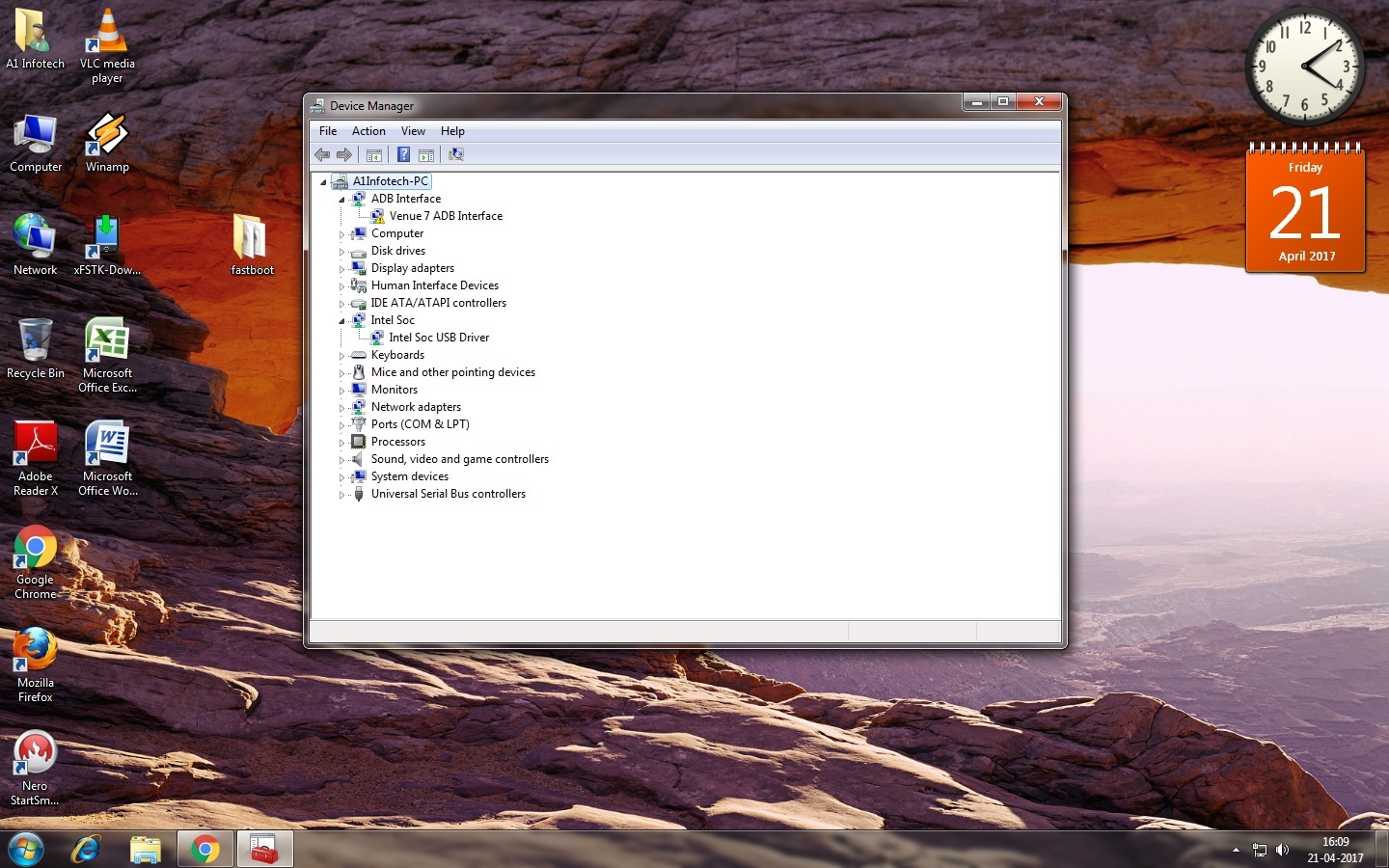Expand the Network adapters node

pos(341,408)
